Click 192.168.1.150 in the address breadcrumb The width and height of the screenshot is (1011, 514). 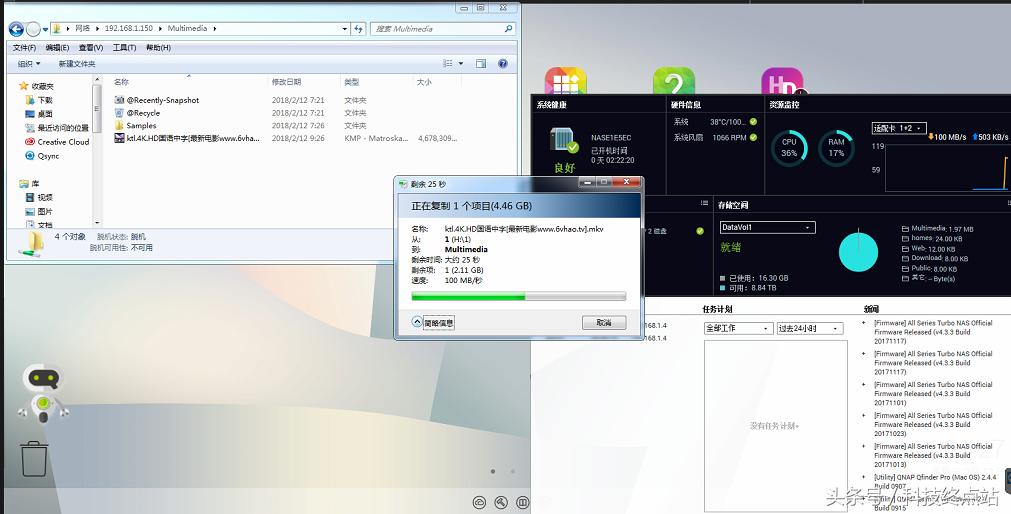129,29
